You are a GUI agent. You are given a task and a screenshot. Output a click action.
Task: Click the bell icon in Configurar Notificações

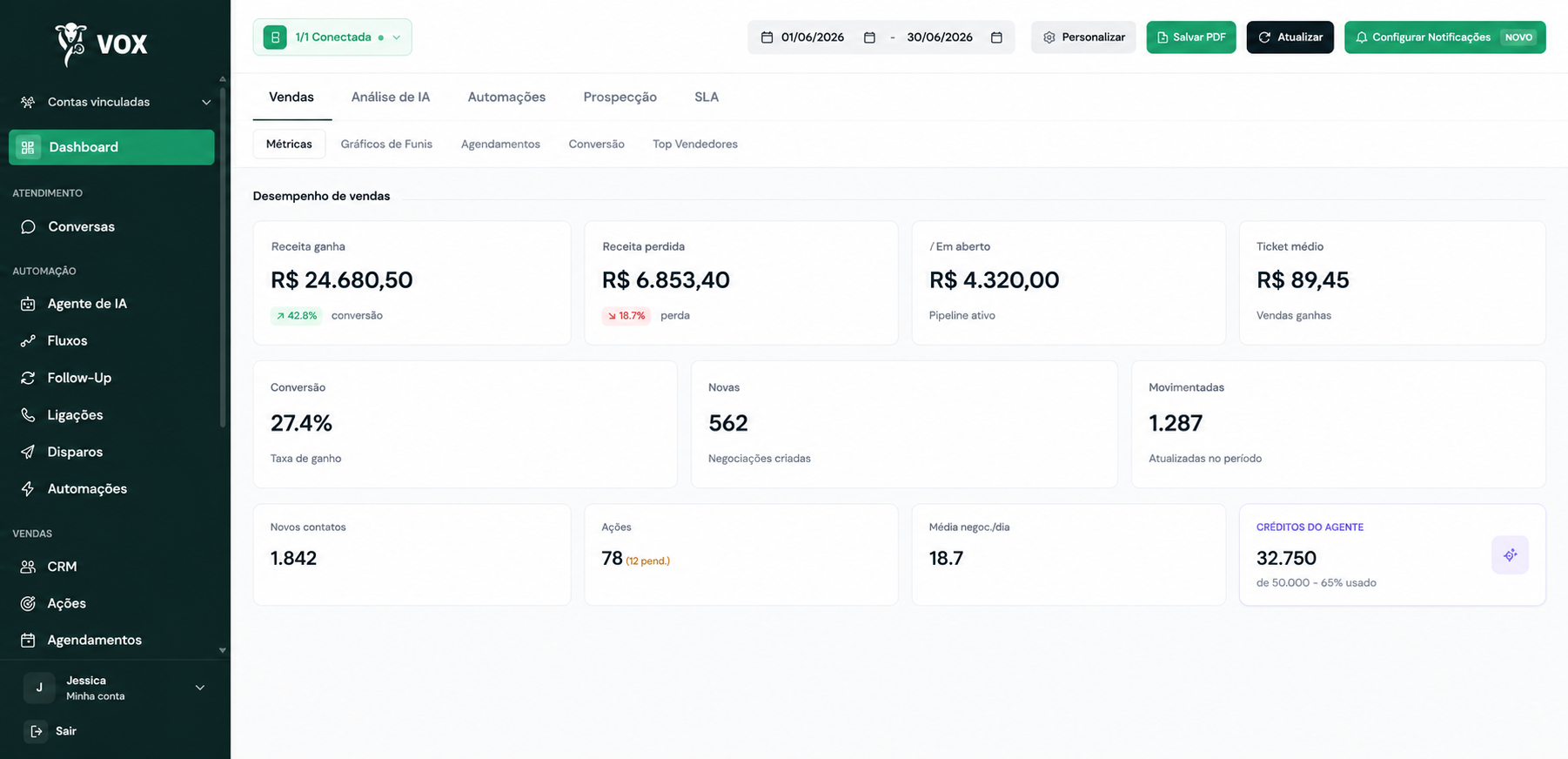pyautogui.click(x=1362, y=37)
